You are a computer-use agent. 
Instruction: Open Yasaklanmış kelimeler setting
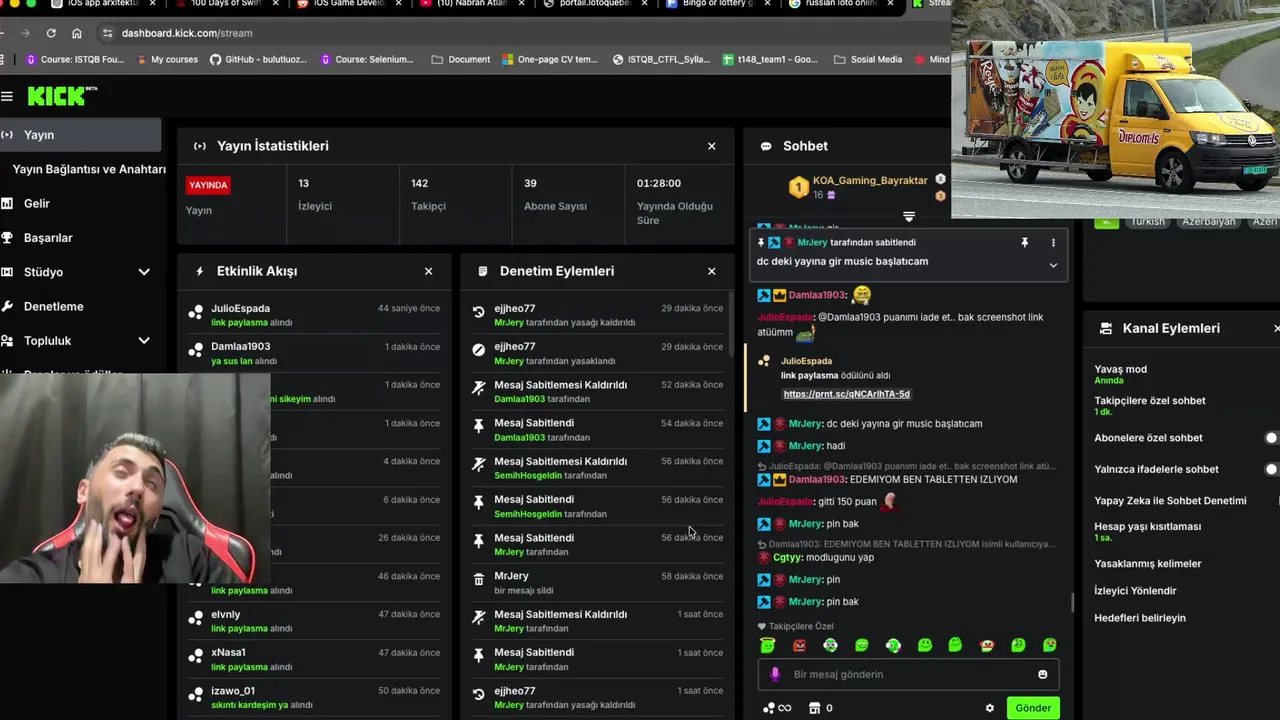(x=1147, y=563)
